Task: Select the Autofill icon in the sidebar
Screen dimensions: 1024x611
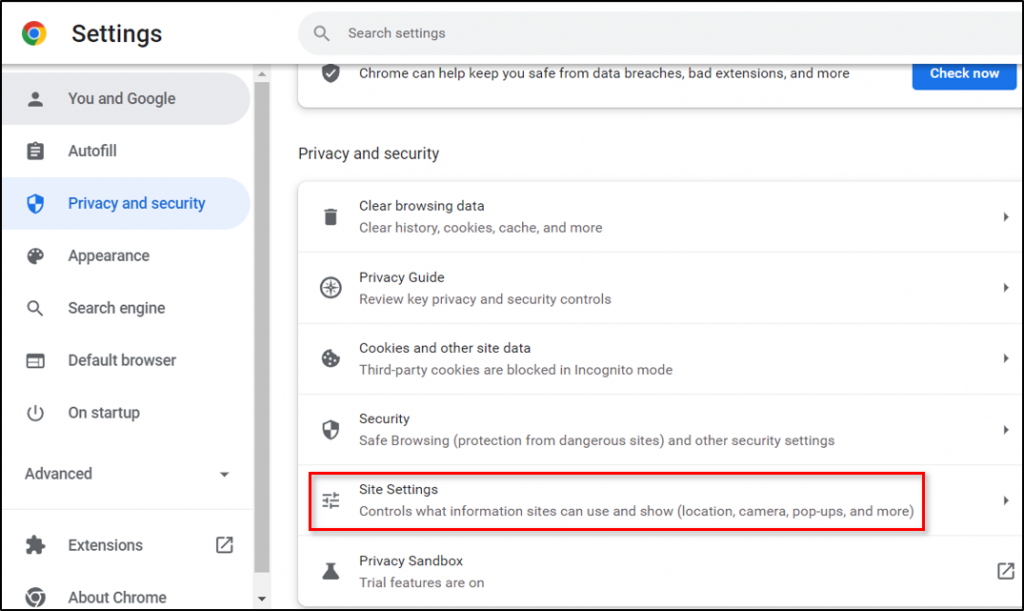Action: (x=36, y=150)
